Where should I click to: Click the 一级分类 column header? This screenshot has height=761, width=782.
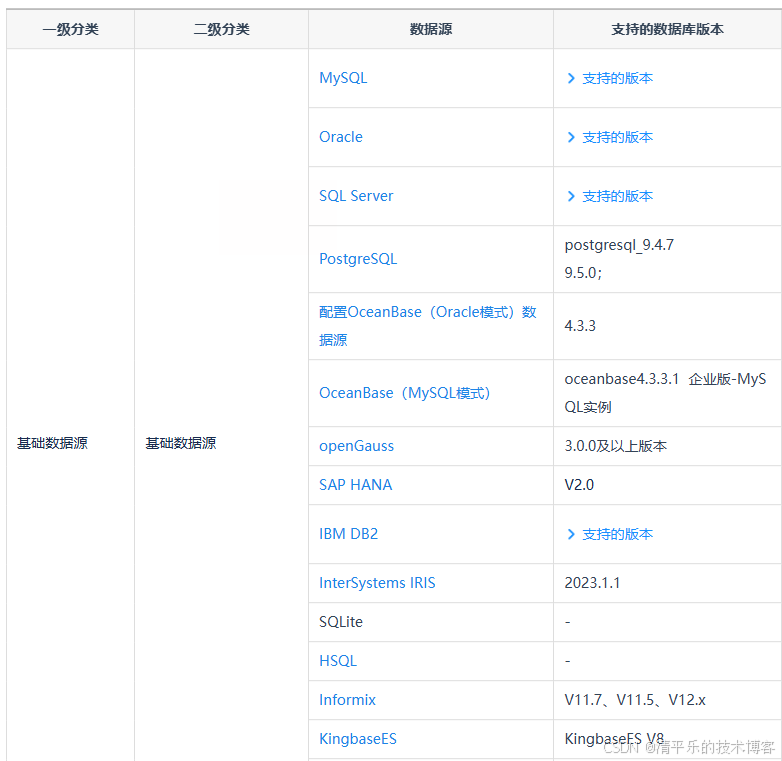(x=70, y=29)
